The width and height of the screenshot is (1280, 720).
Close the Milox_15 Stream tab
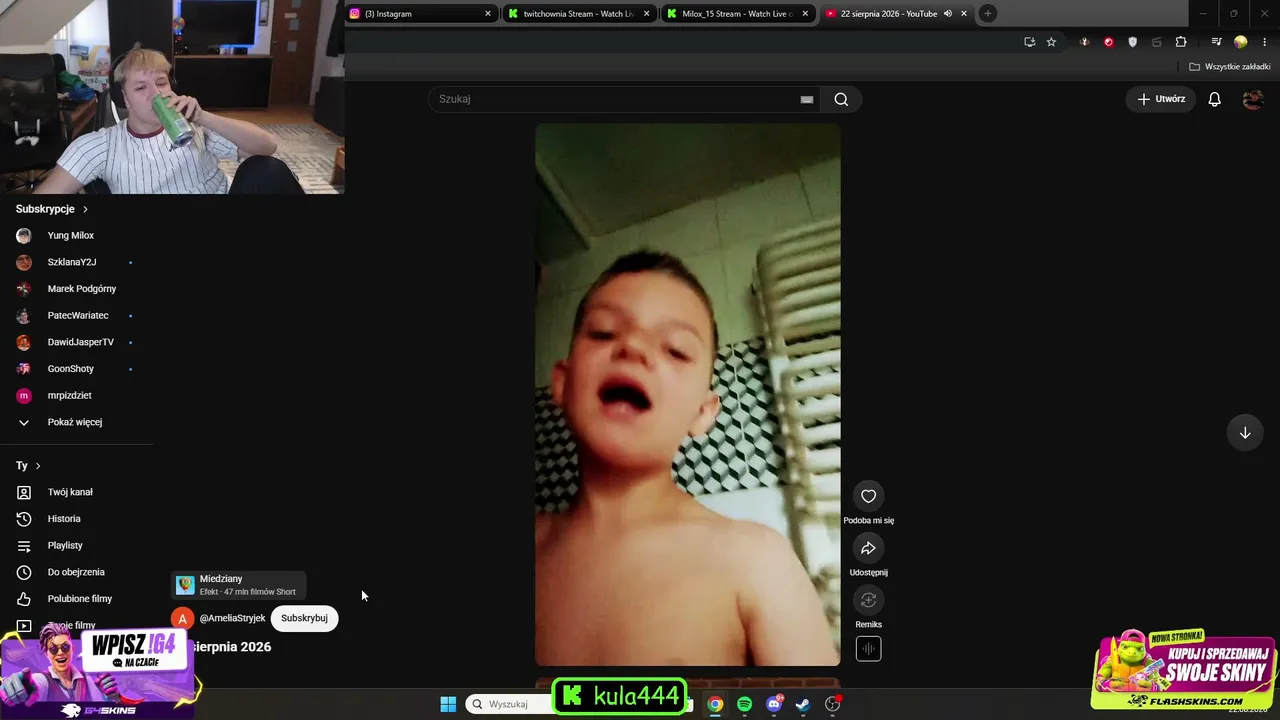[805, 14]
